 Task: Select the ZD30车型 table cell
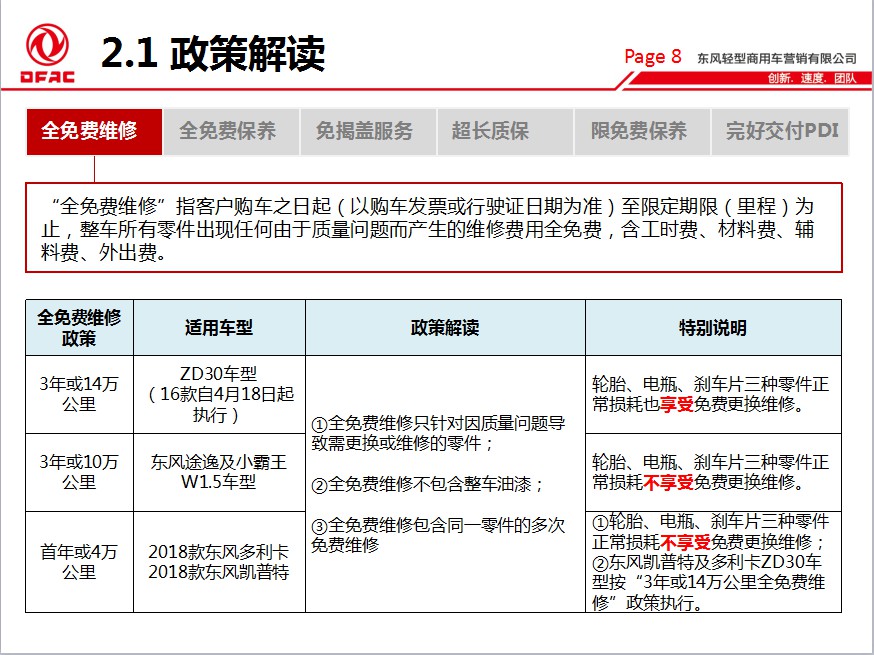217,391
